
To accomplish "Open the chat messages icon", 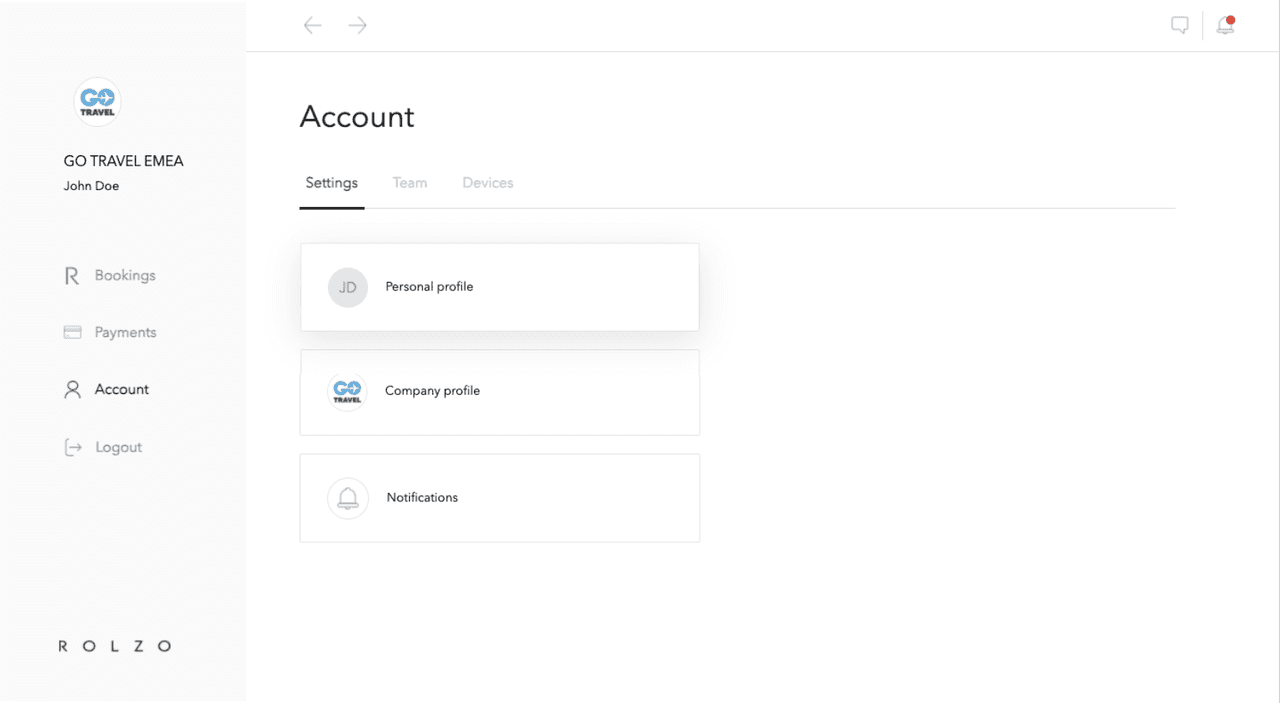I will pyautogui.click(x=1180, y=26).
